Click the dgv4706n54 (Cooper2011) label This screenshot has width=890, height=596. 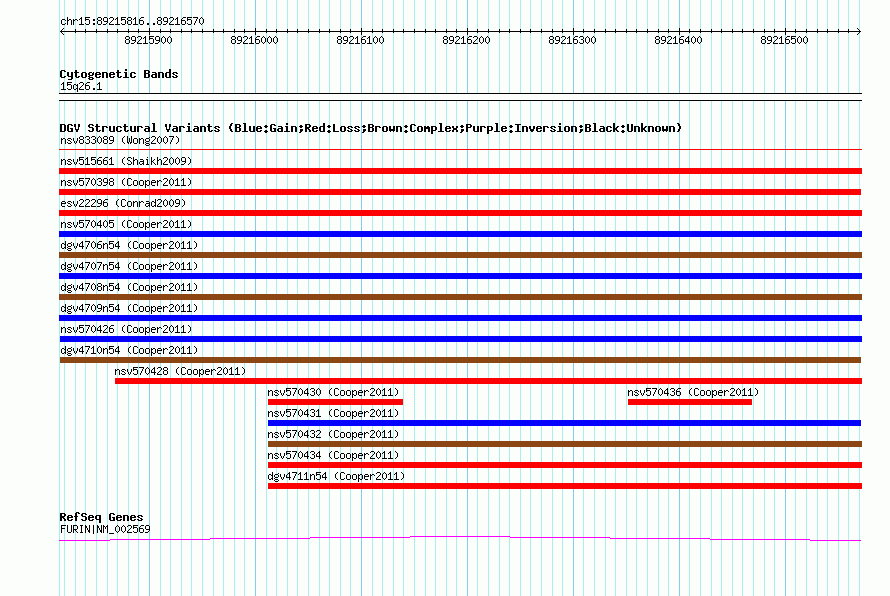[x=129, y=245]
